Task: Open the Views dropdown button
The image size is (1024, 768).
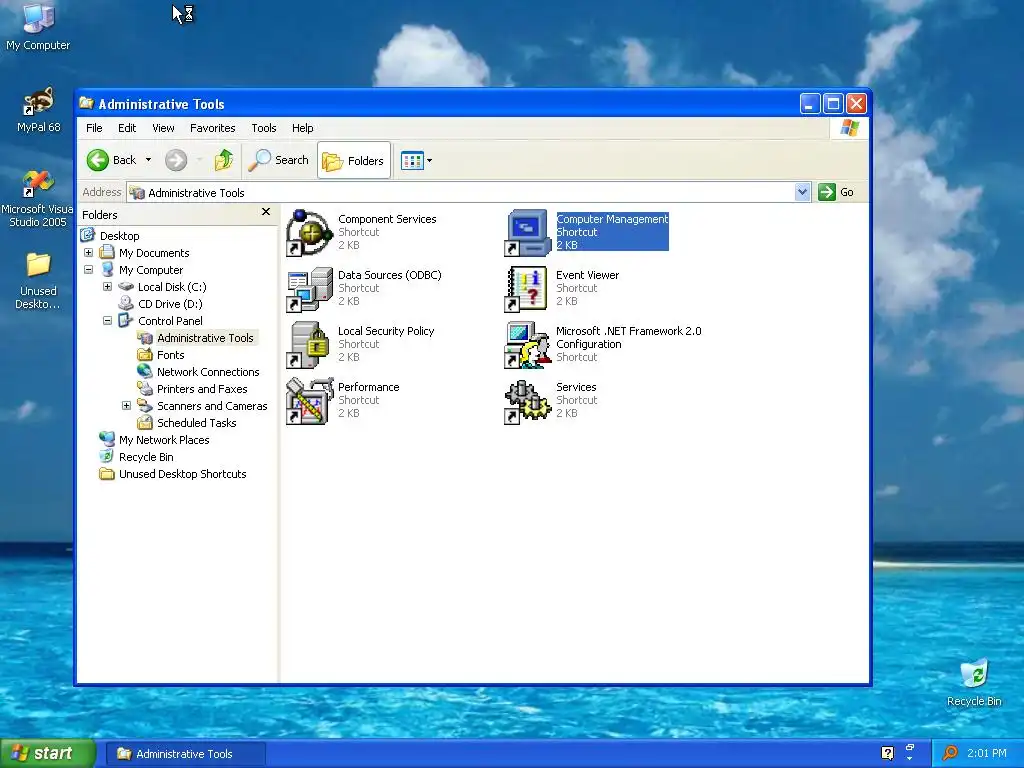Action: click(416, 160)
